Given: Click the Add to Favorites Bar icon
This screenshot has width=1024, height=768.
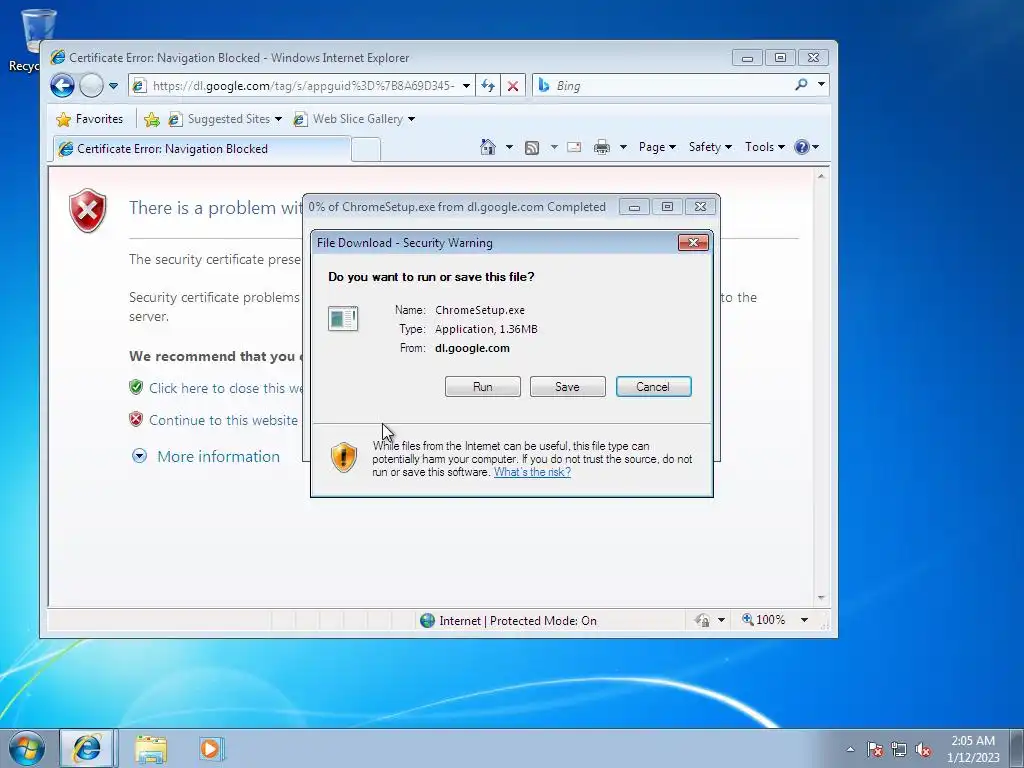Looking at the screenshot, I should pyautogui.click(x=152, y=119).
